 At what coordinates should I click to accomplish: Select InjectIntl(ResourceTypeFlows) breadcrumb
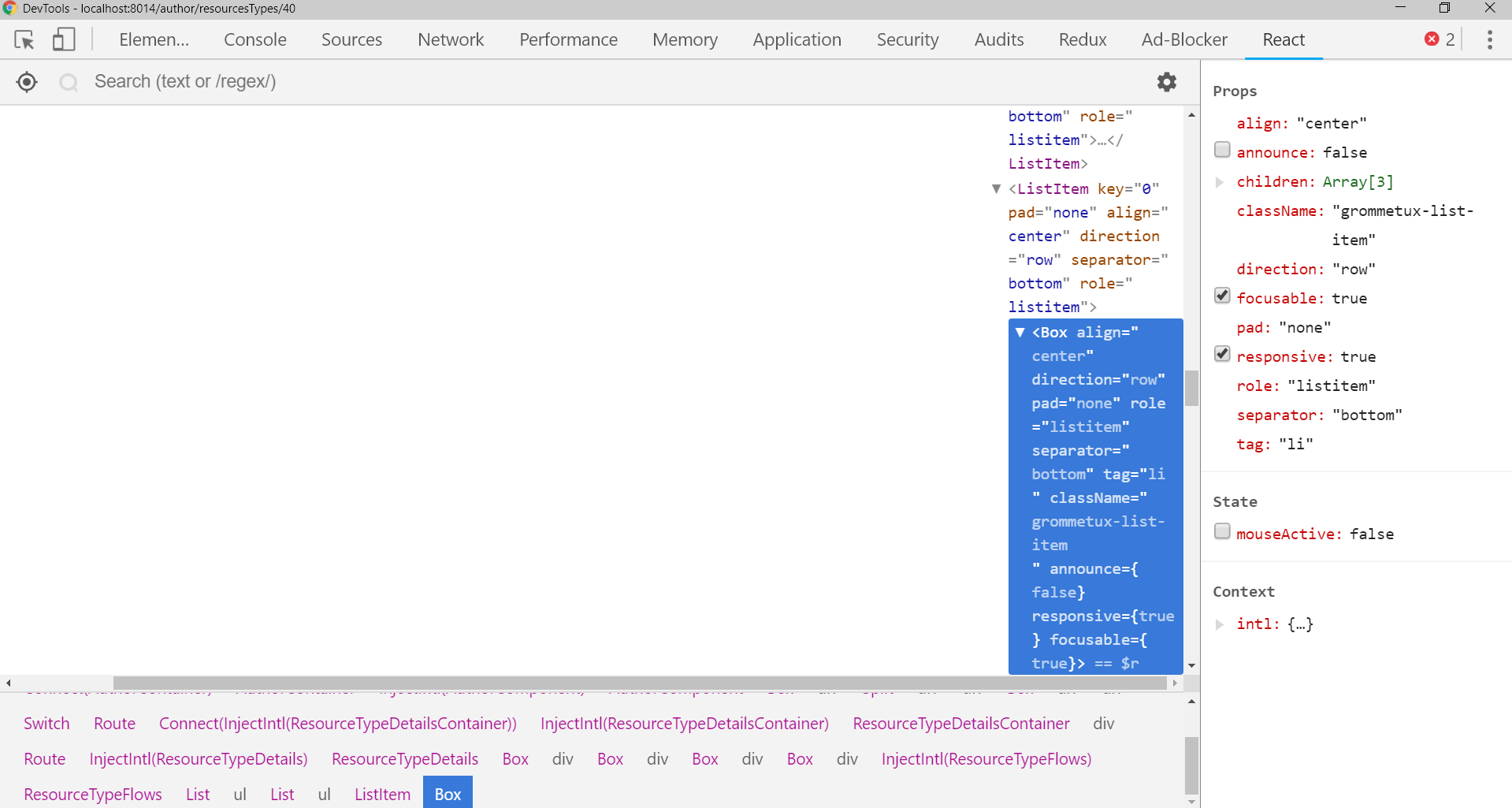pyautogui.click(x=986, y=759)
